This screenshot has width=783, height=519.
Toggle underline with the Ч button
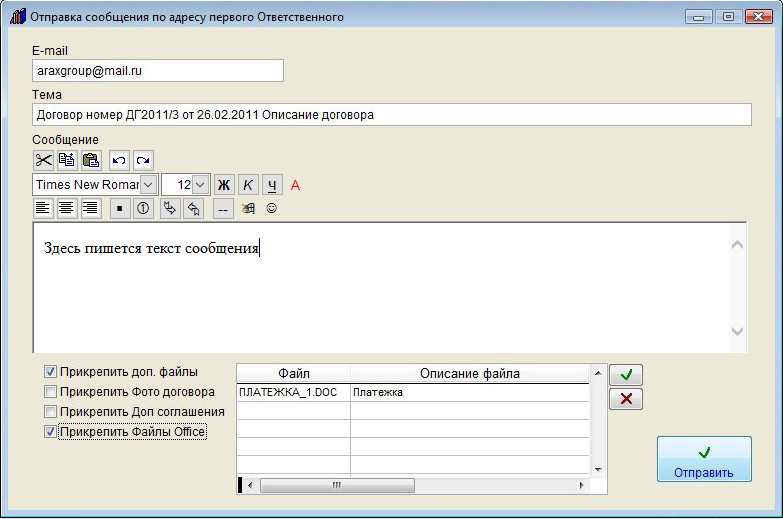272,185
